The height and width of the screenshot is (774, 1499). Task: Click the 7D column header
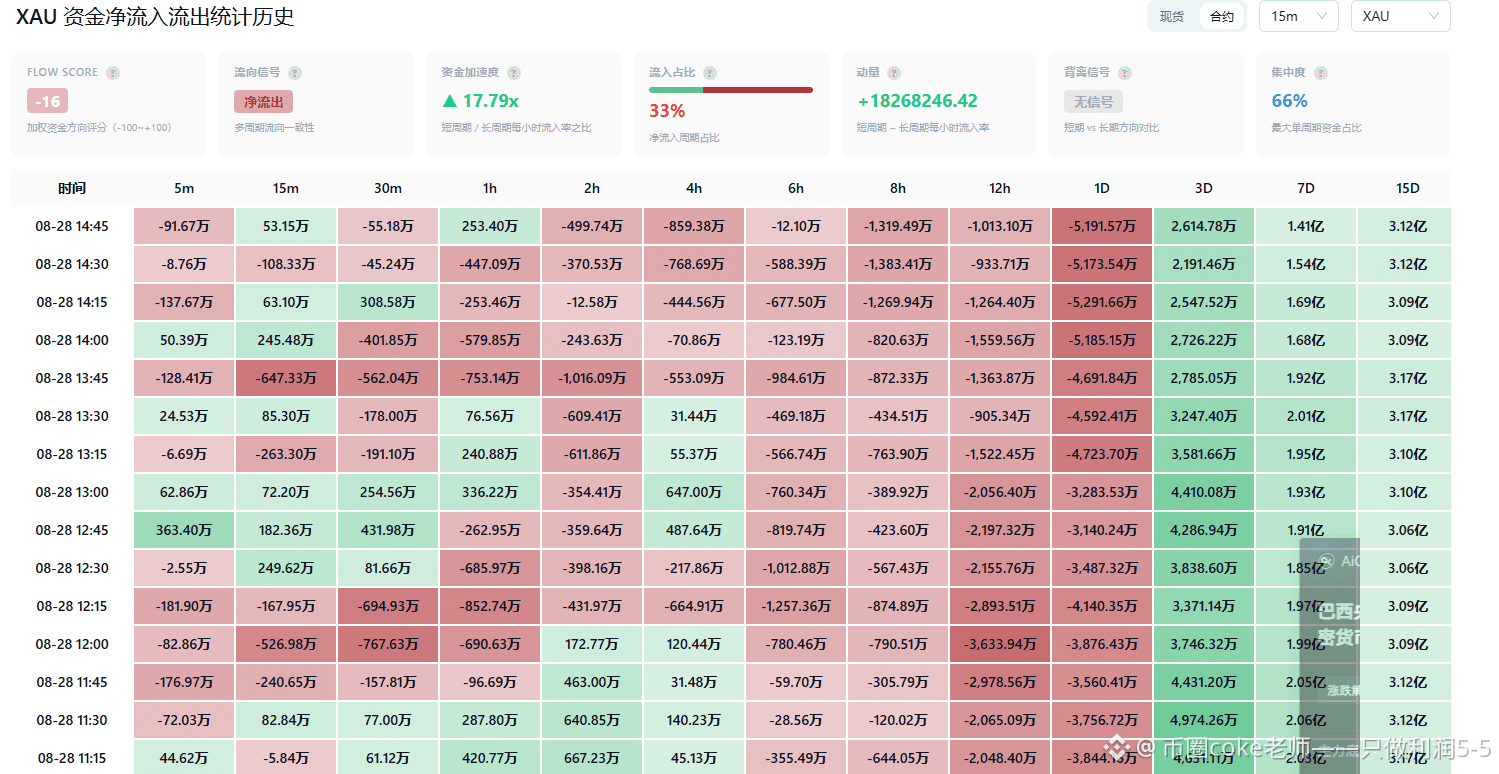click(1306, 188)
